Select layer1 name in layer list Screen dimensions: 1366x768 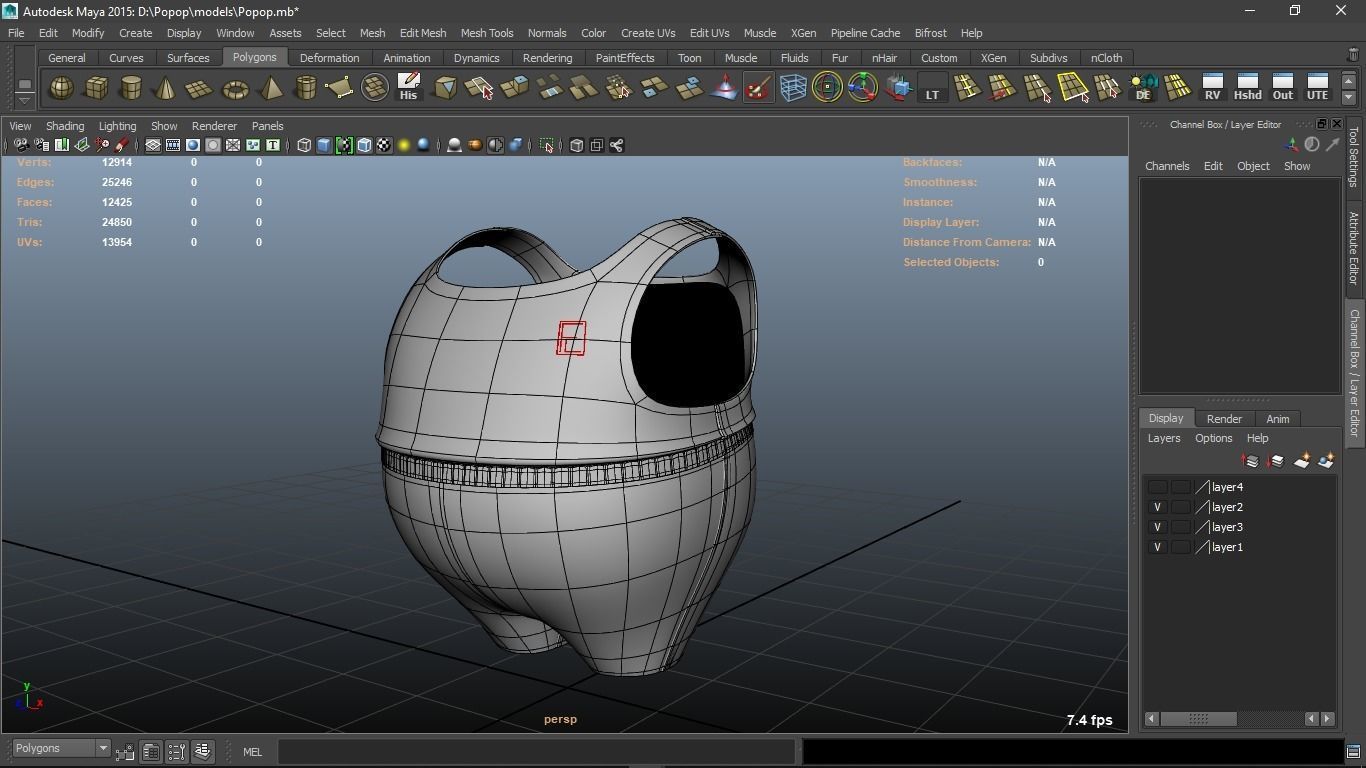click(1227, 547)
